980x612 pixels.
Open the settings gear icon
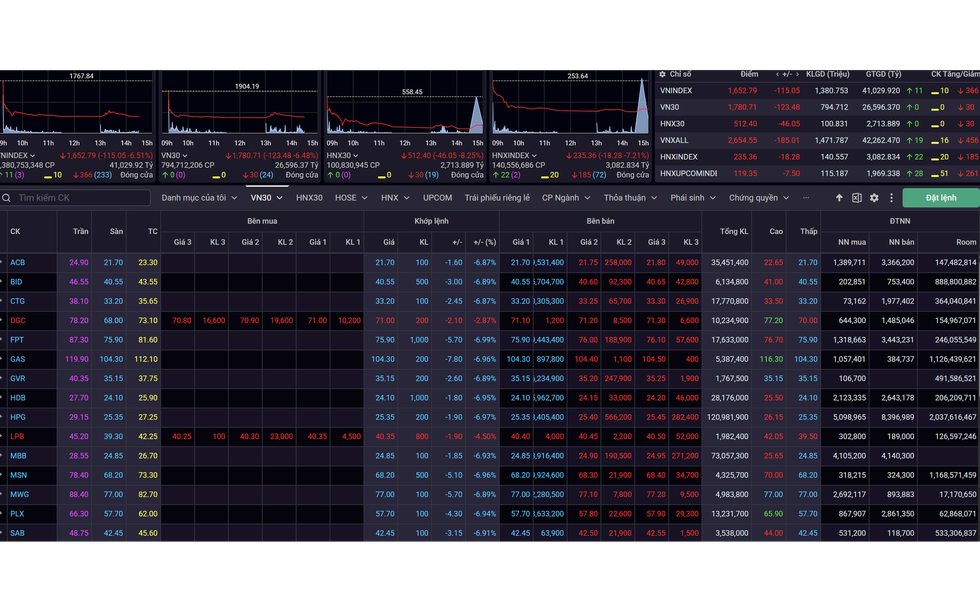[x=874, y=198]
